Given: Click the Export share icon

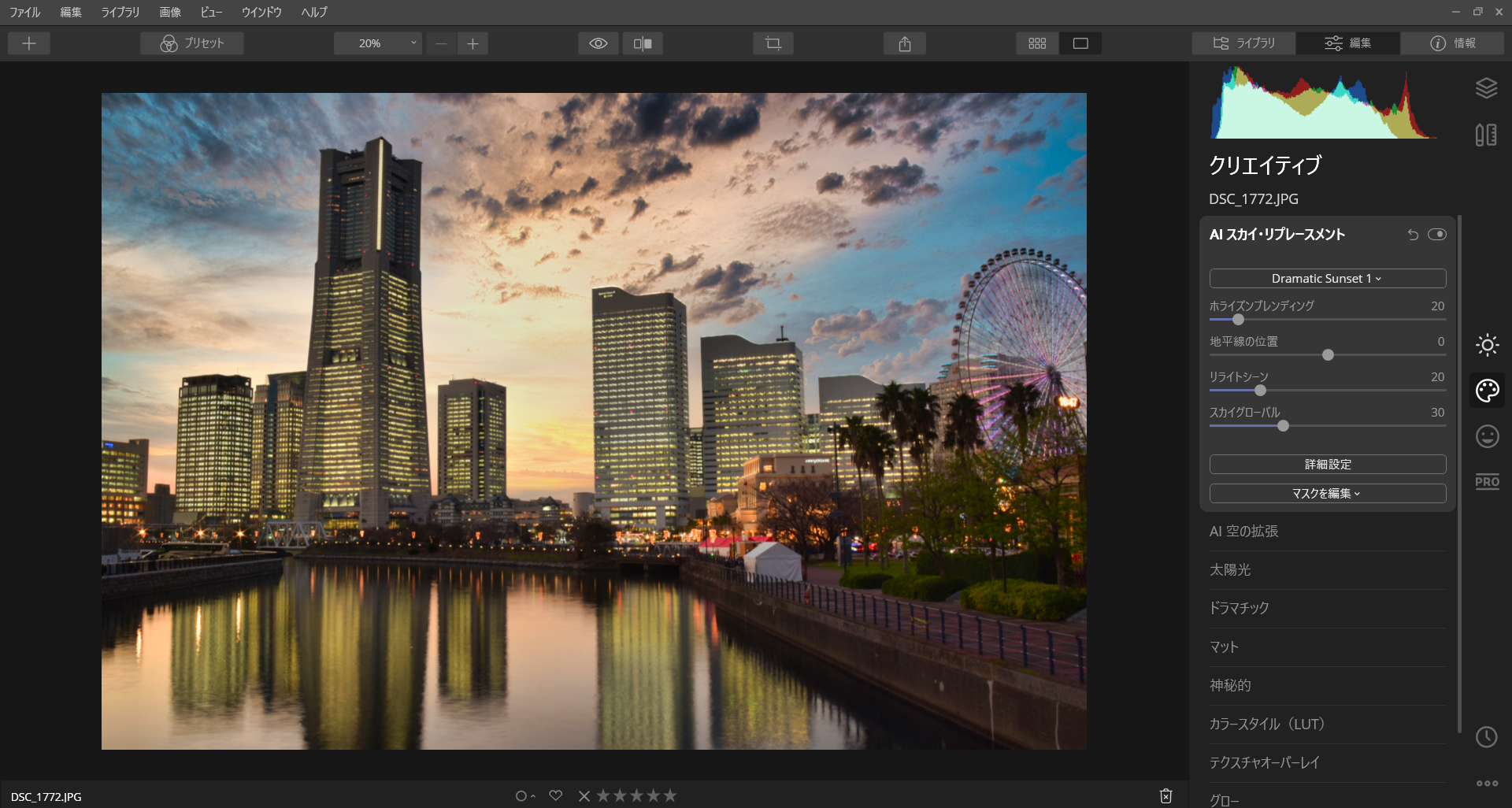Looking at the screenshot, I should (x=905, y=43).
